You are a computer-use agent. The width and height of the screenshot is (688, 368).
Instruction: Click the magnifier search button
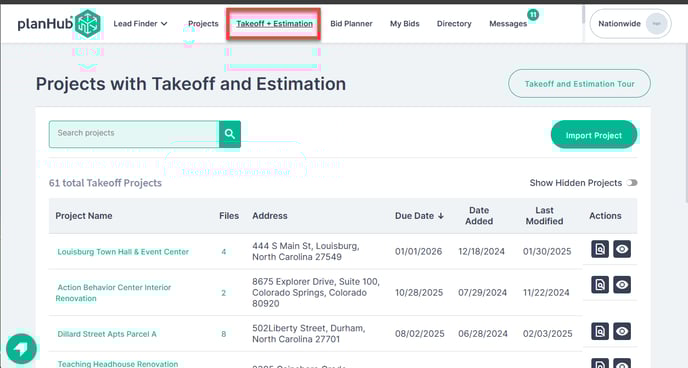(x=230, y=134)
